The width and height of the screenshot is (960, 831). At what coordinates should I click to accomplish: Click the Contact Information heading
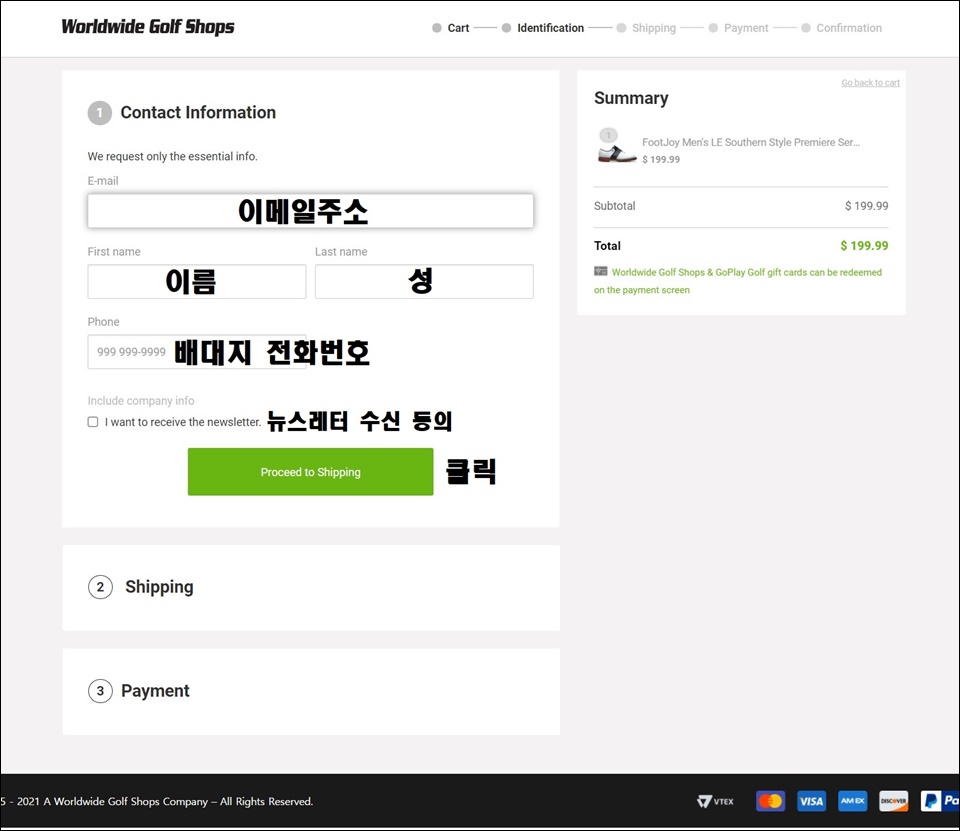click(x=198, y=113)
